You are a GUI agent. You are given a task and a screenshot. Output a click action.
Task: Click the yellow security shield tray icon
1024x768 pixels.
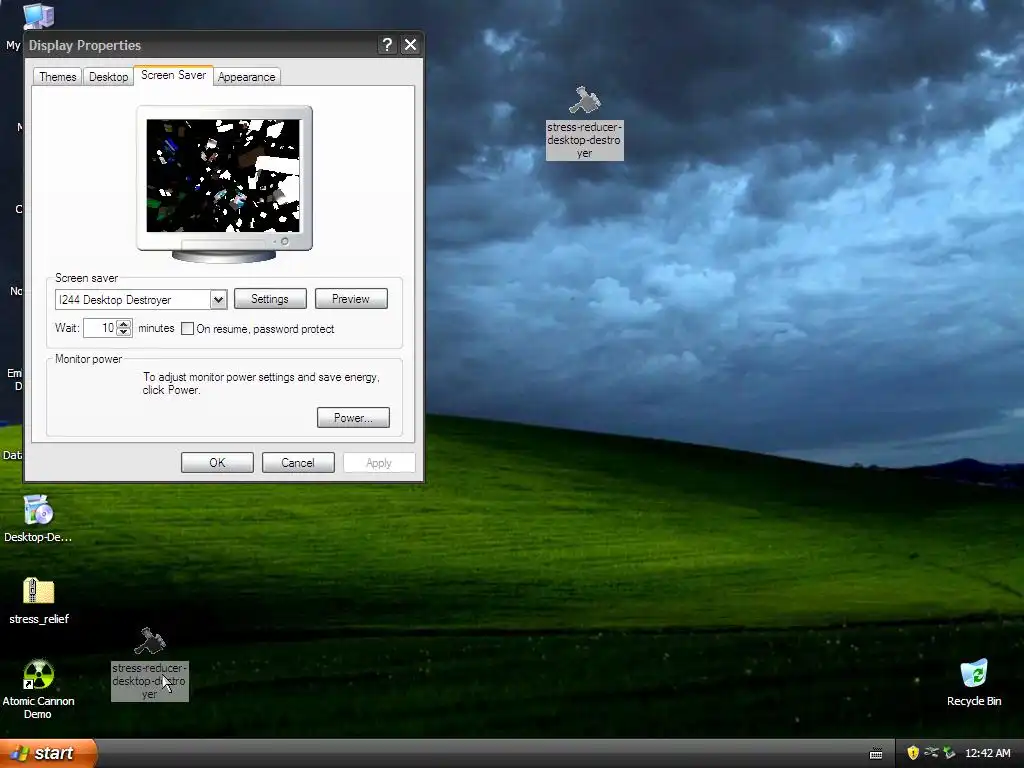(913, 753)
